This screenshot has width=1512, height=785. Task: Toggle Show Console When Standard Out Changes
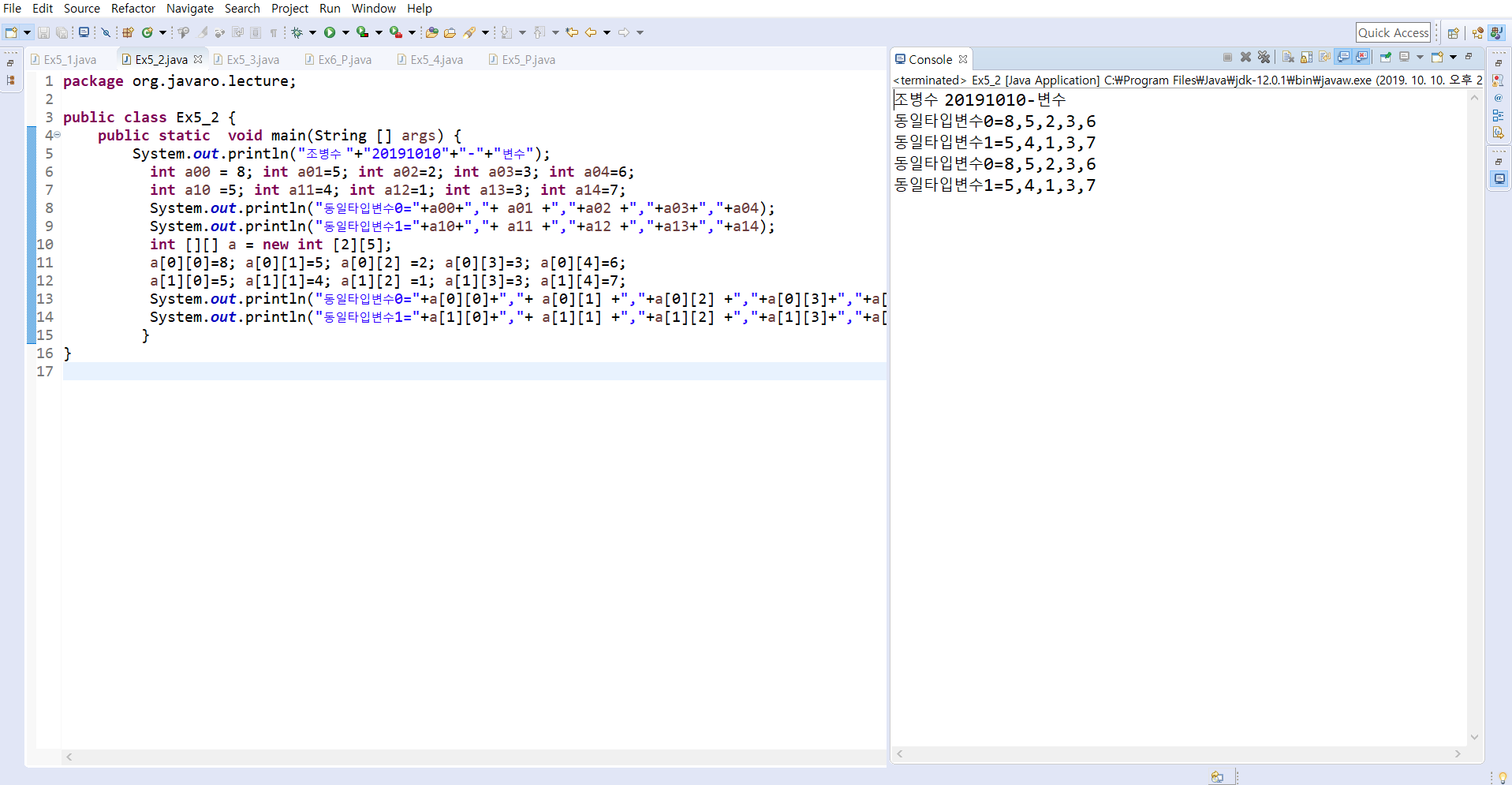point(1343,57)
